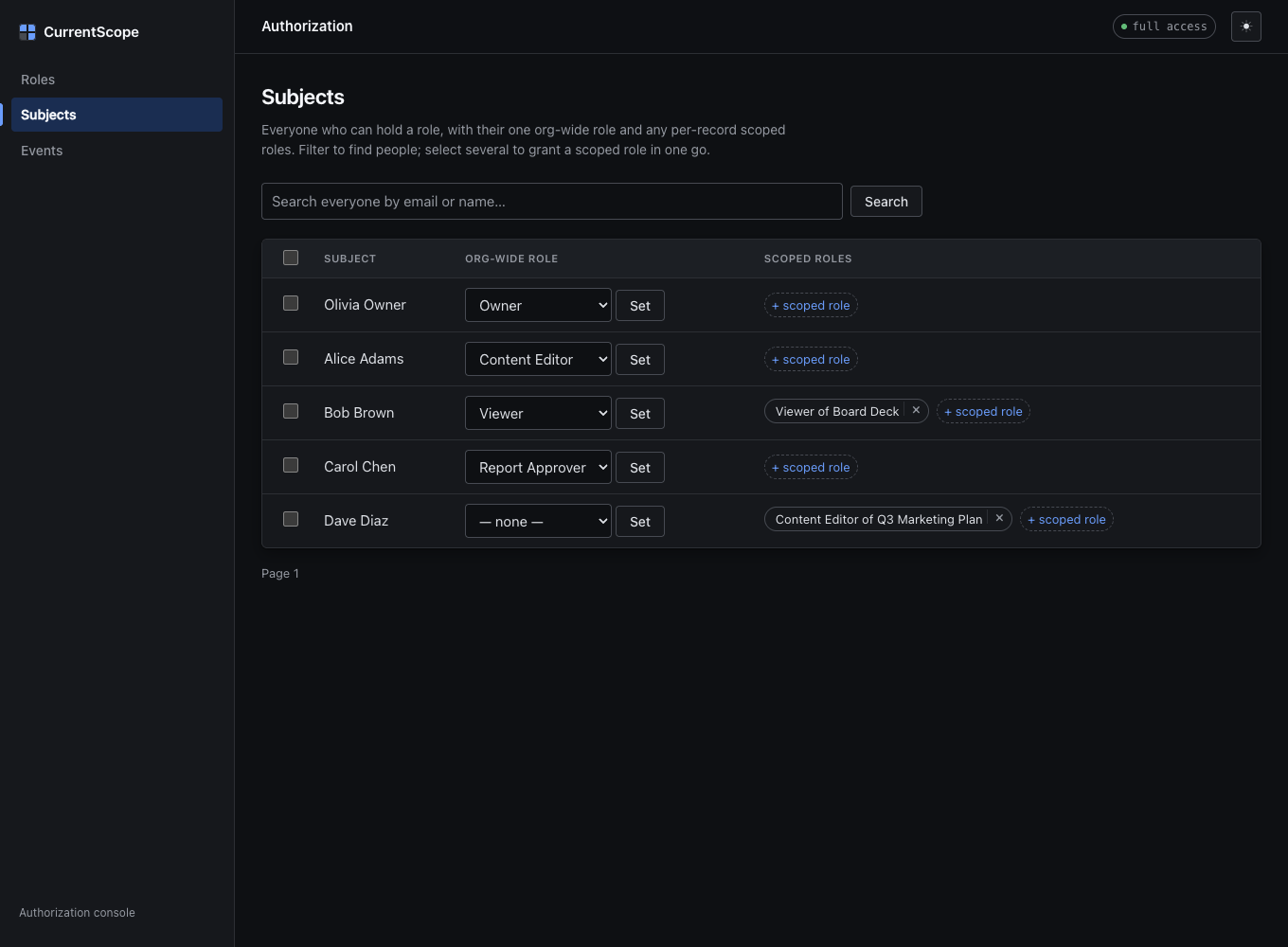The width and height of the screenshot is (1288, 947).
Task: Select the Olivia Owner row checkbox
Action: click(291, 303)
